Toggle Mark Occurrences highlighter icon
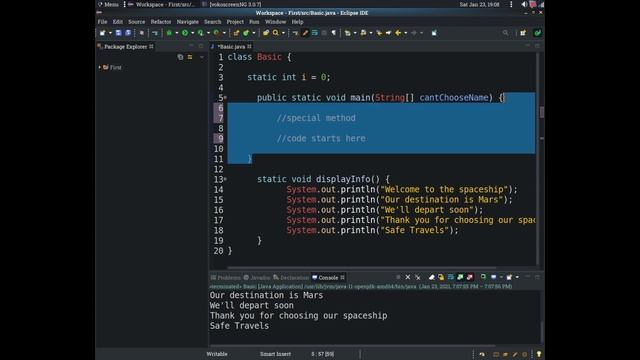The height and width of the screenshot is (360, 640). [x=305, y=33]
